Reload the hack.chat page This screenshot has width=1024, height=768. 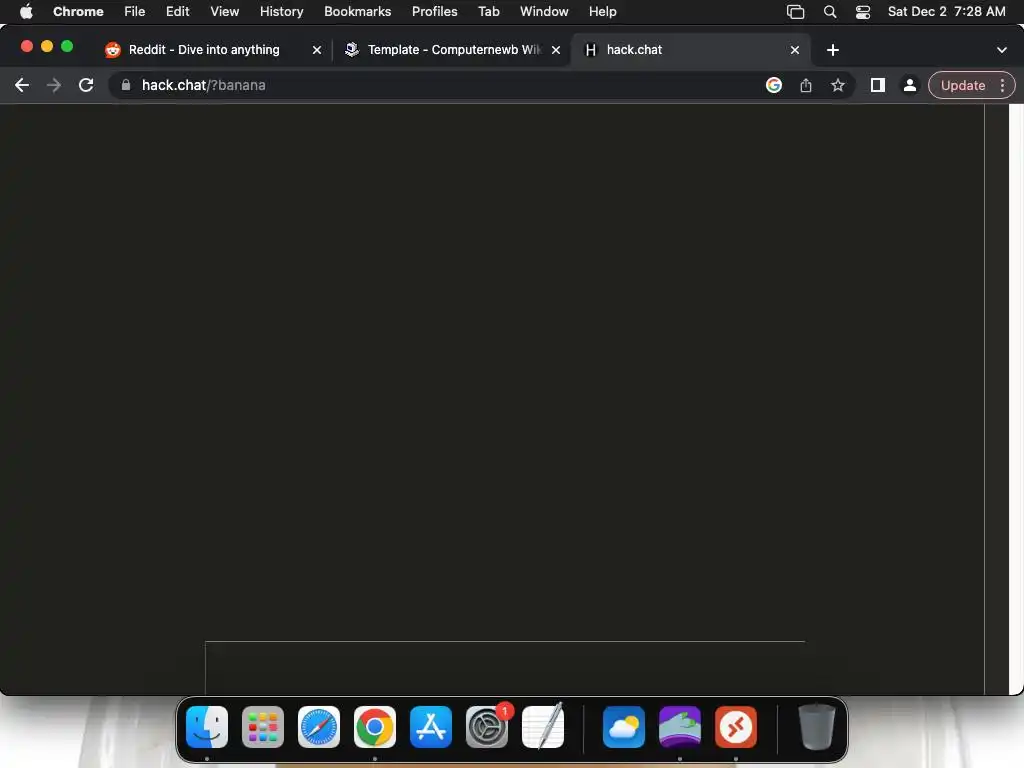coord(86,85)
